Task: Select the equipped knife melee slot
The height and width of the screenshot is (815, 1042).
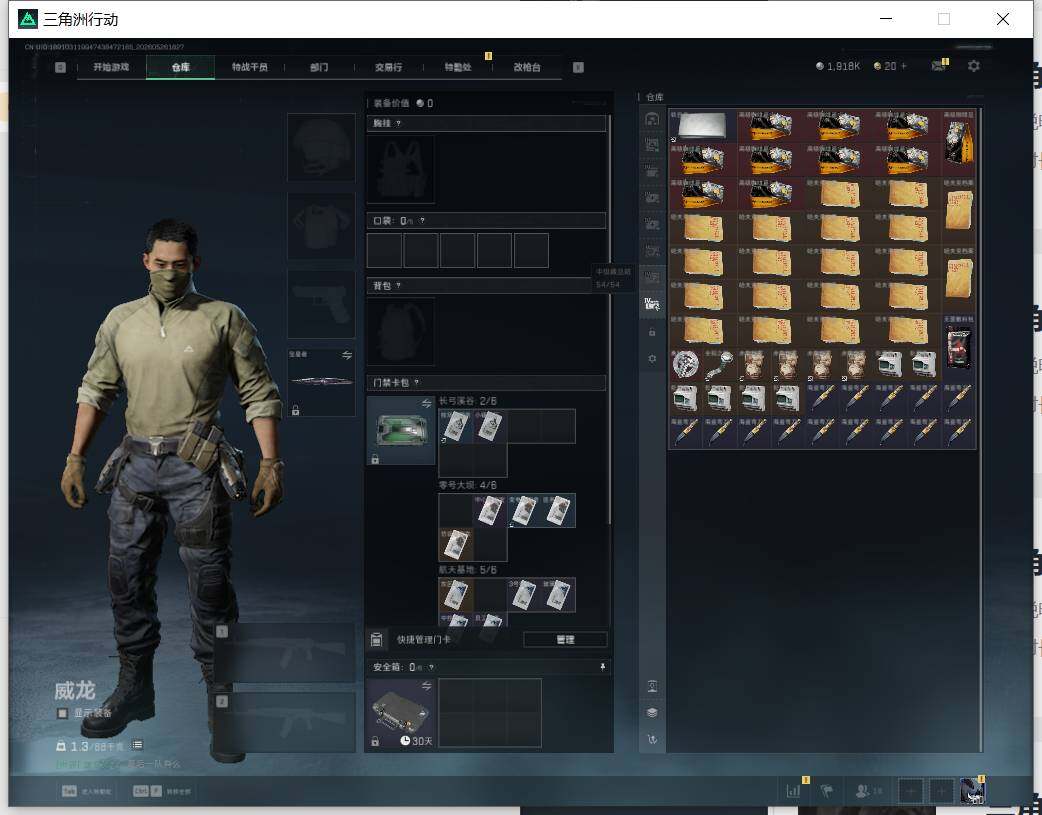Action: pyautogui.click(x=321, y=382)
